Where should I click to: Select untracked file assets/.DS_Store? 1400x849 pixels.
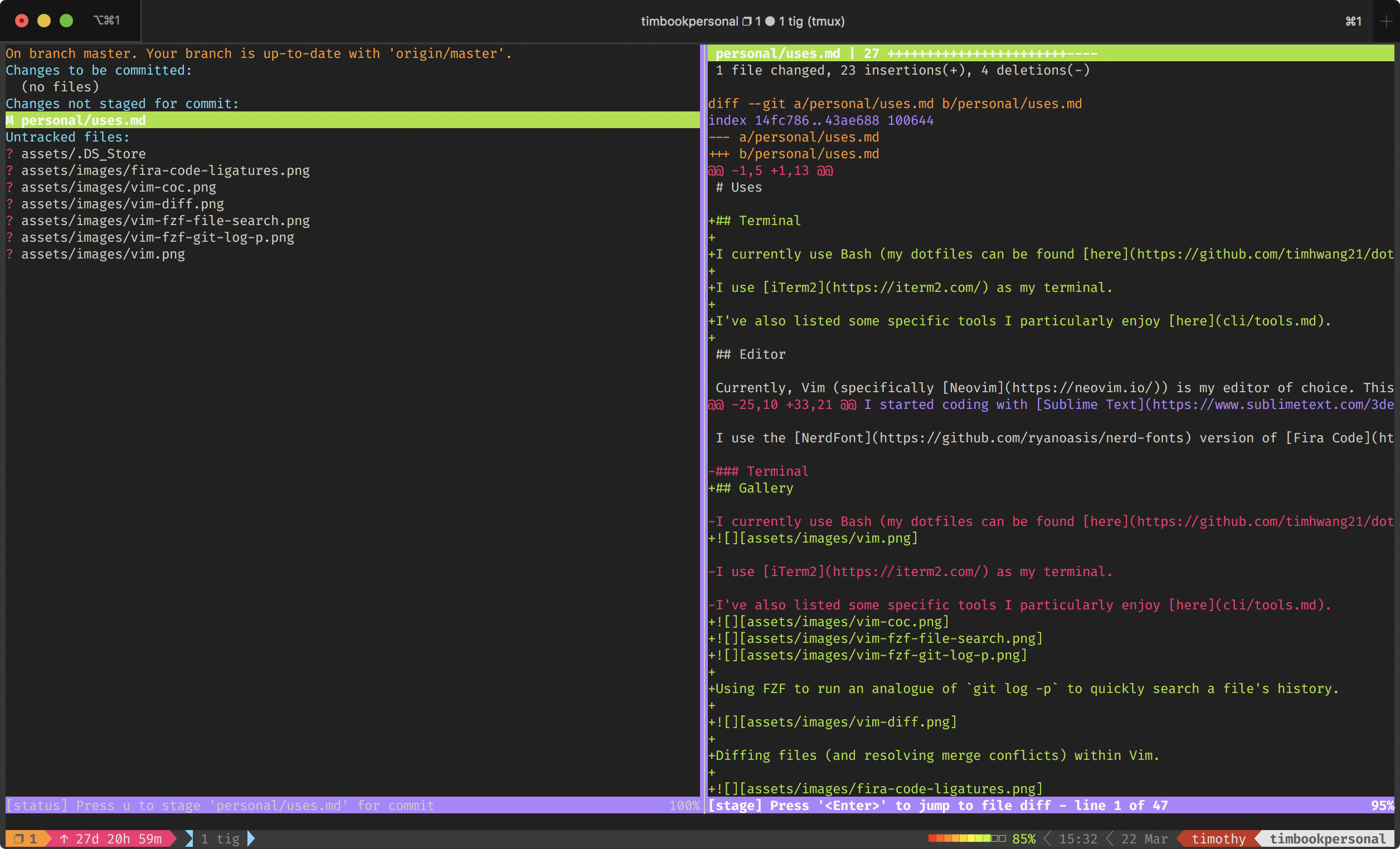pyautogui.click(x=84, y=154)
